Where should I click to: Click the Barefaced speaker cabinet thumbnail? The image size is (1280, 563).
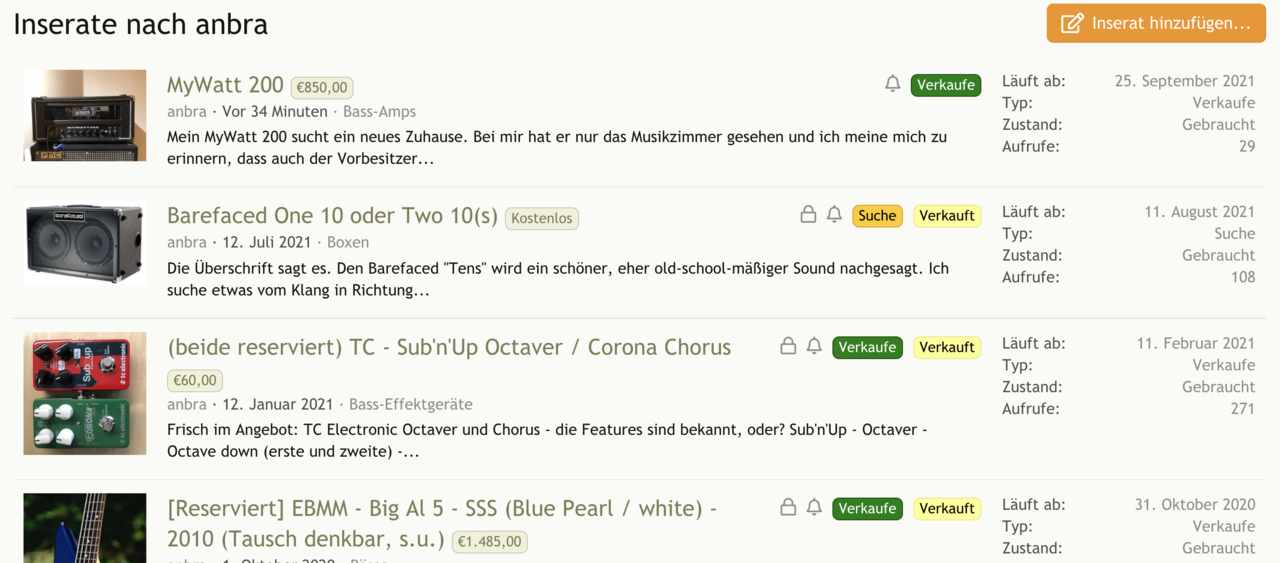click(85, 243)
